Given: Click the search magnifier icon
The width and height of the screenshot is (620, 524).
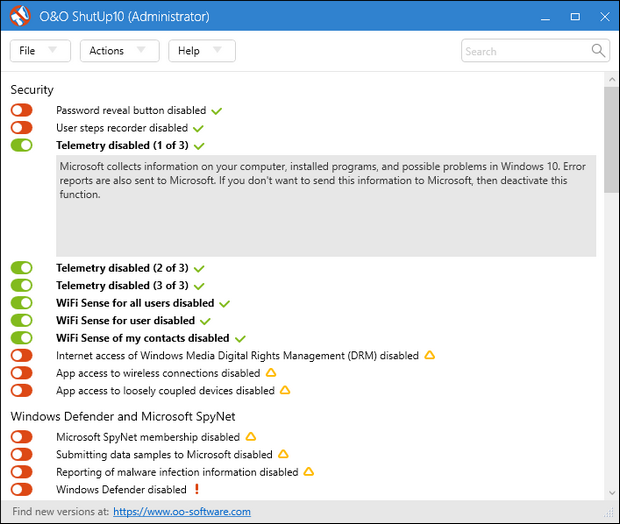Looking at the screenshot, I should (599, 51).
